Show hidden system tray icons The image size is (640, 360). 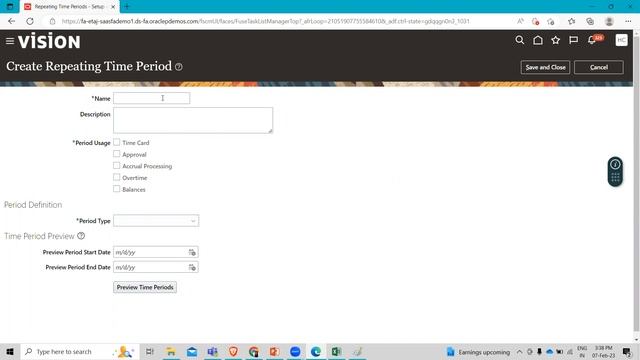click(519, 352)
